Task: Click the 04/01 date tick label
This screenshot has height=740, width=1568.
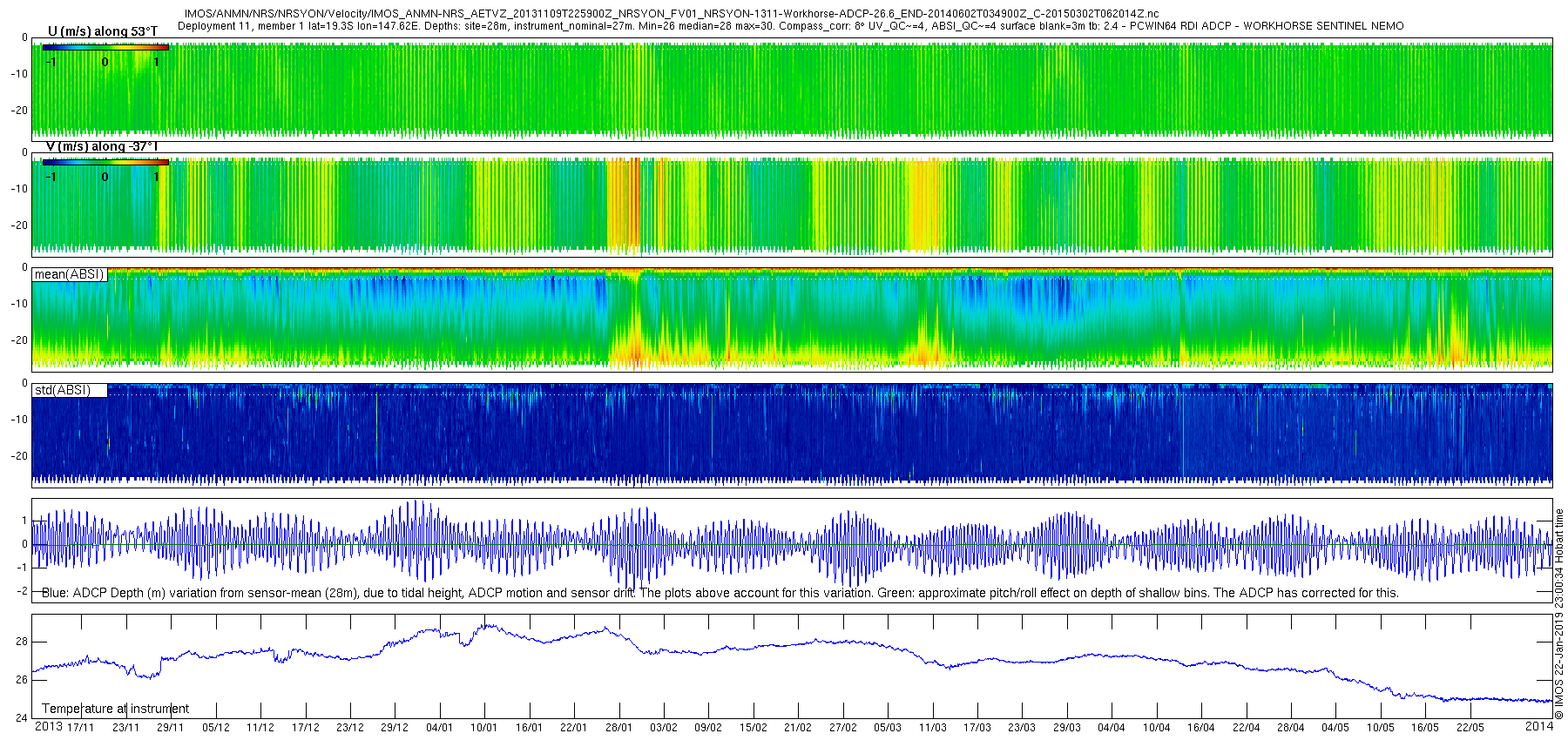Action: (439, 728)
